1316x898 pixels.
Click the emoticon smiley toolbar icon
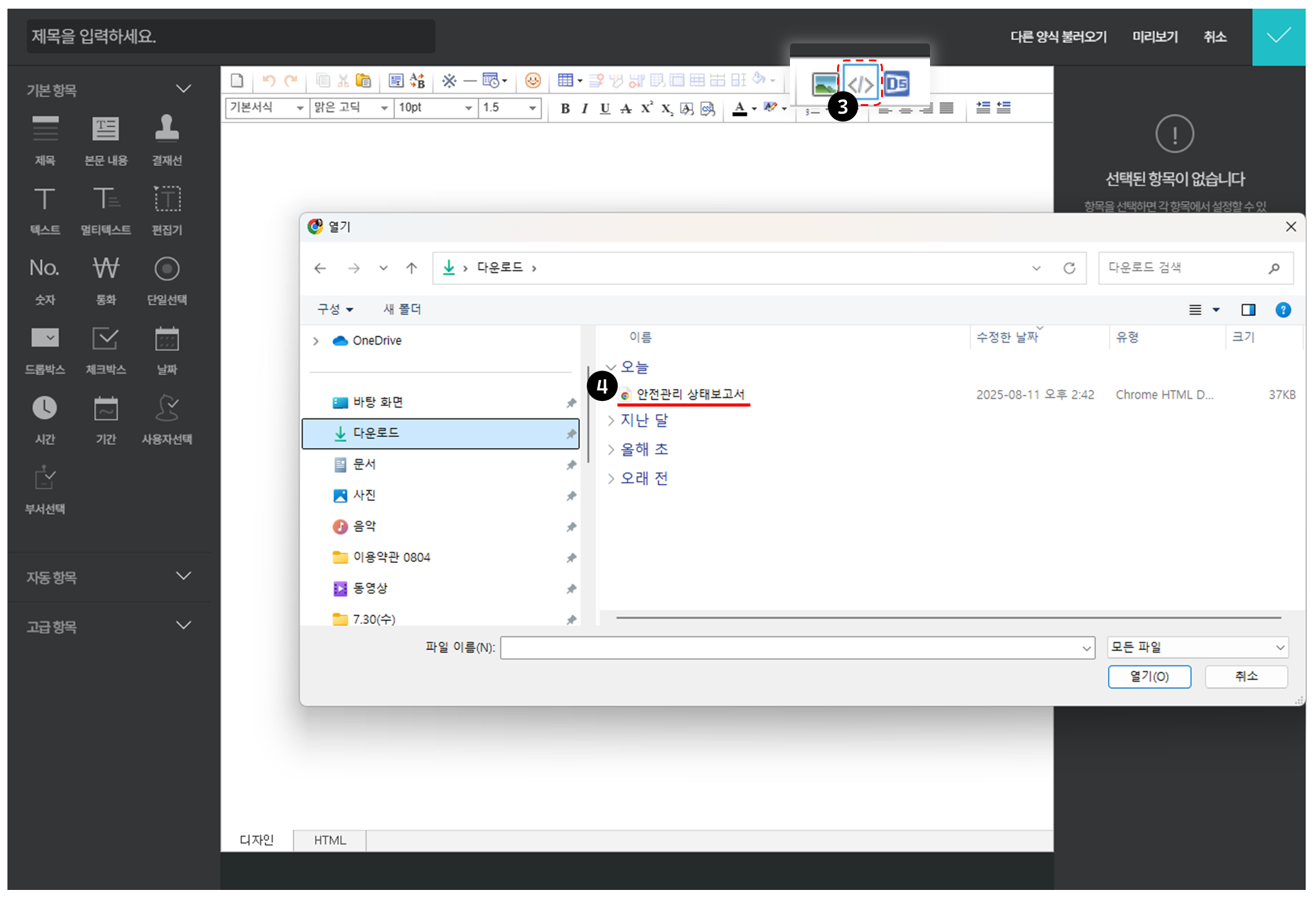coord(532,81)
